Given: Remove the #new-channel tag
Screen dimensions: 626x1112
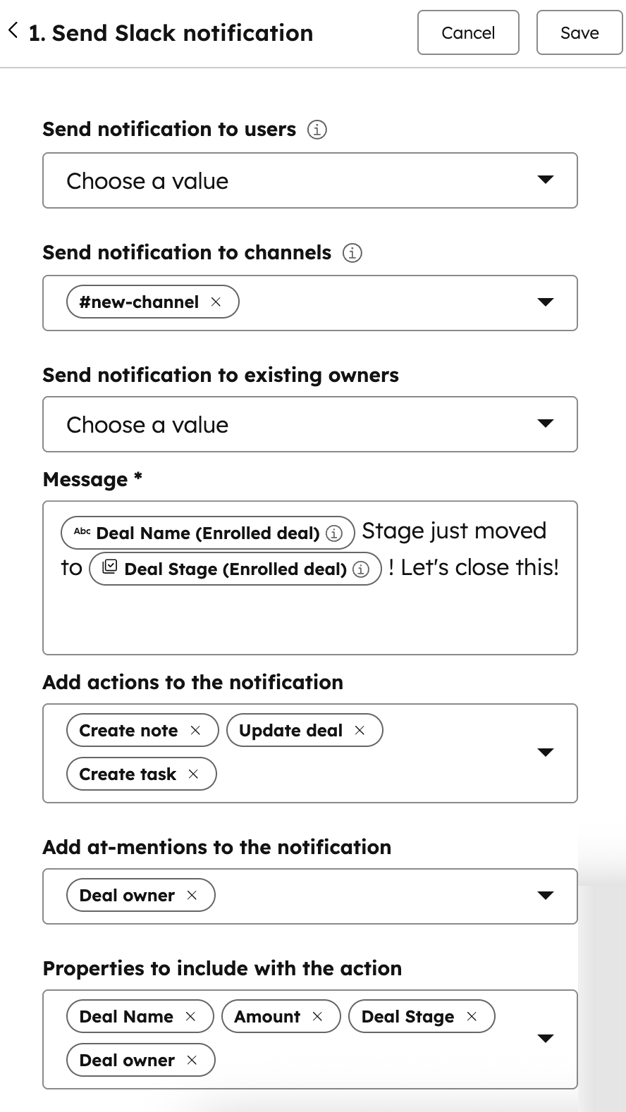Looking at the screenshot, I should tap(216, 302).
